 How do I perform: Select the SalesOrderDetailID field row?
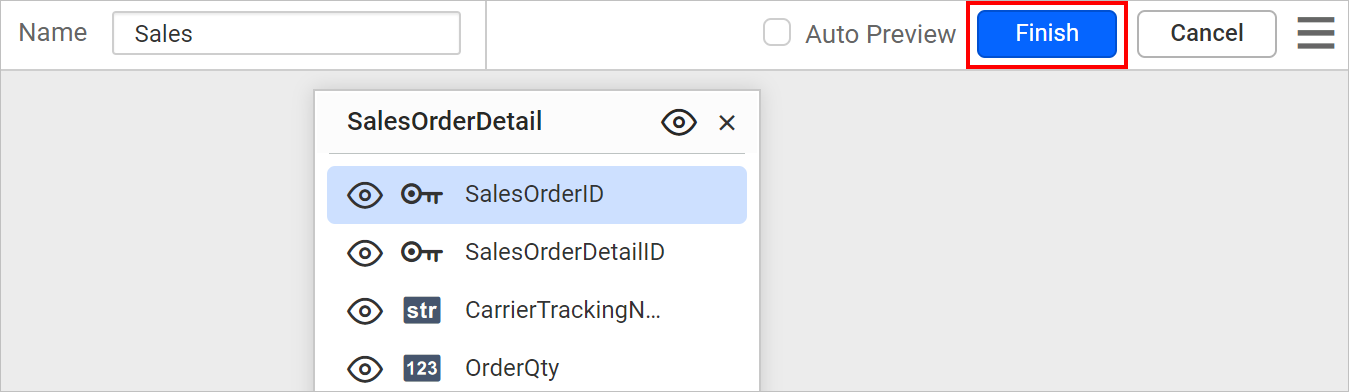click(x=537, y=253)
